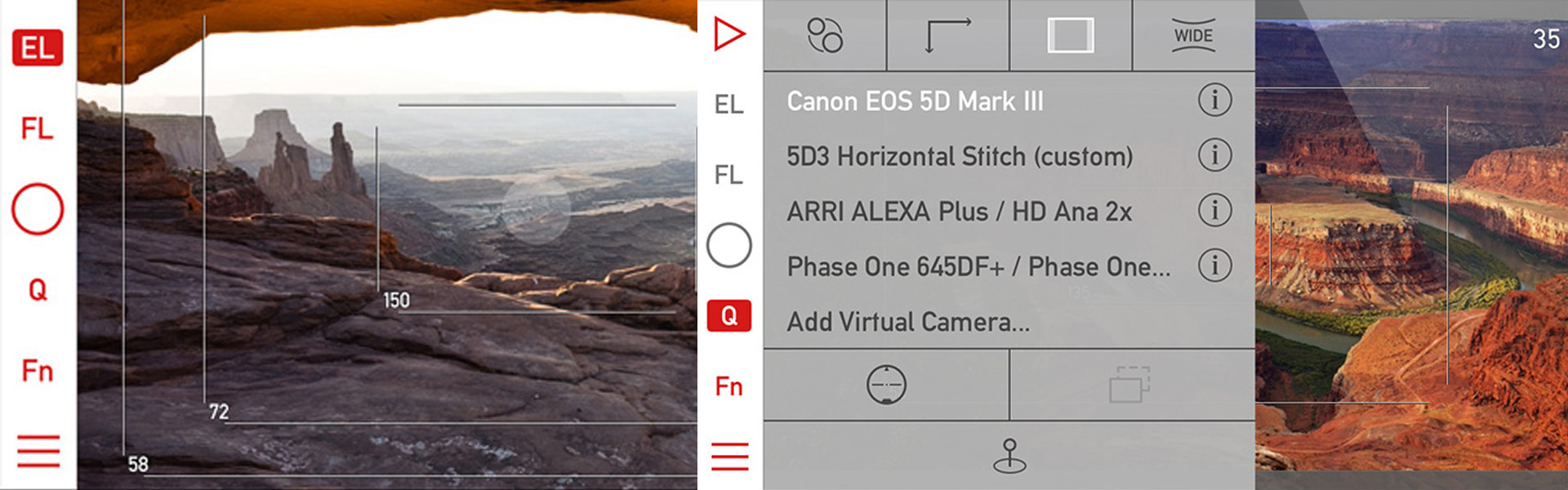
Task: Tap the 58 frame line label
Action: [138, 465]
